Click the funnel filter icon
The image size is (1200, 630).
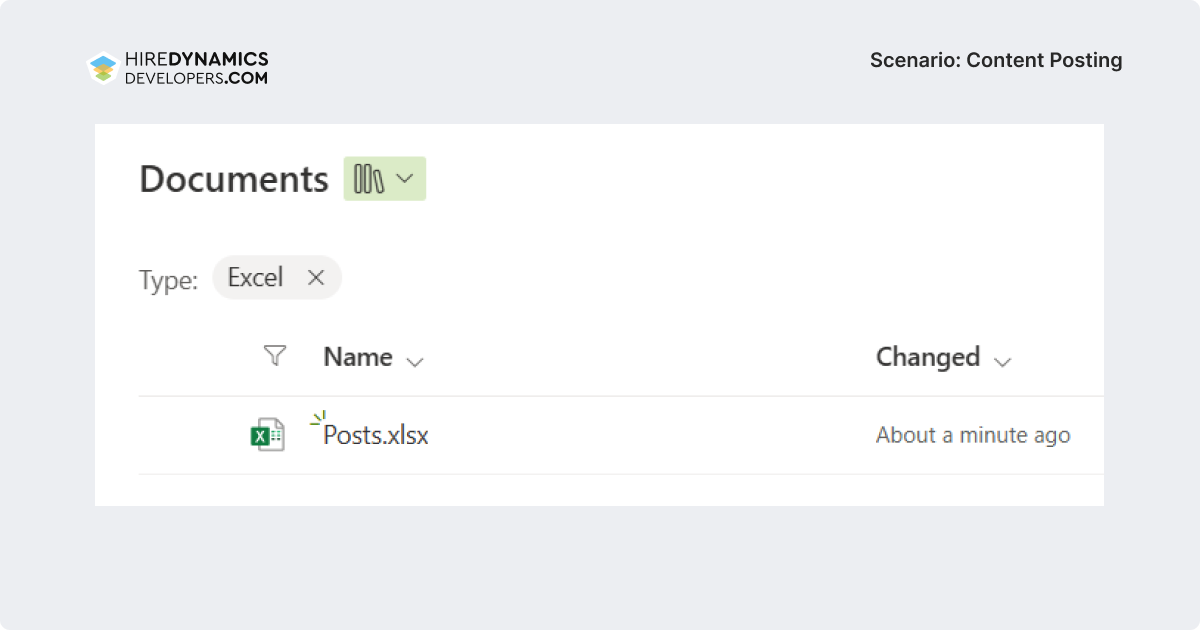275,355
